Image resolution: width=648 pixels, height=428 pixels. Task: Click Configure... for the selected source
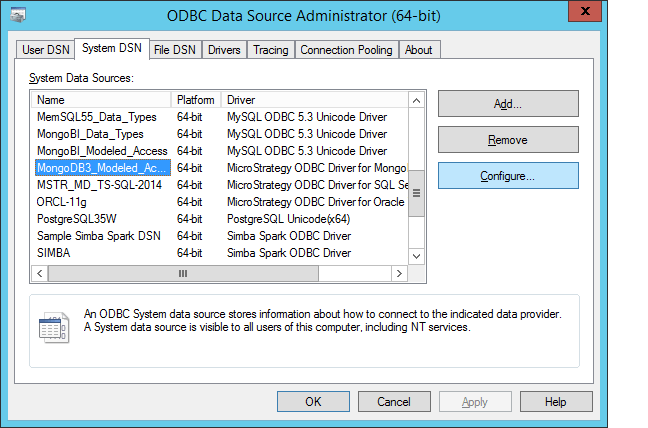(508, 176)
